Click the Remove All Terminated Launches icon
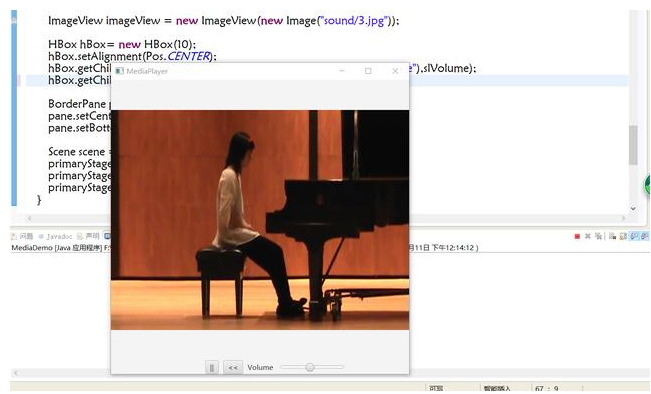Image resolution: width=651 pixels, height=394 pixels. (x=598, y=236)
